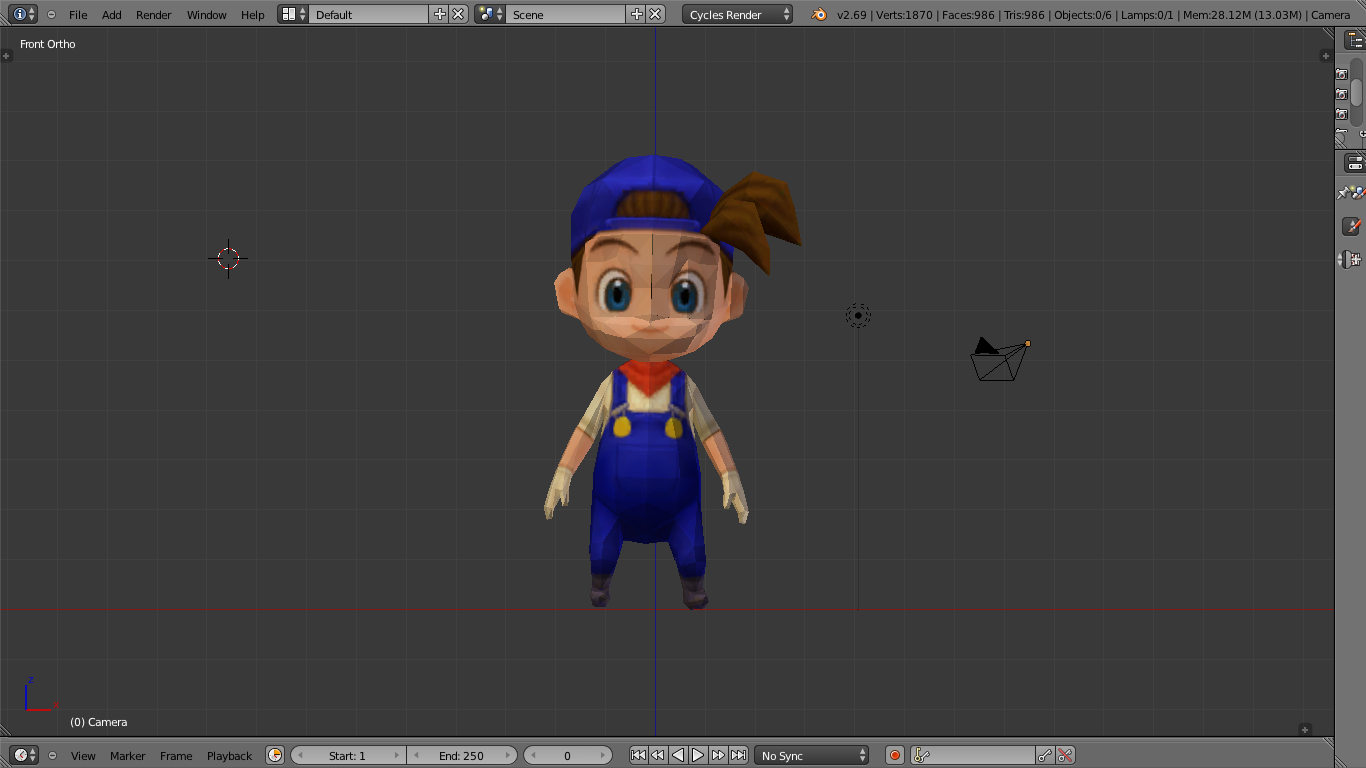Add a new screen layout
1366x768 pixels.
click(x=439, y=14)
